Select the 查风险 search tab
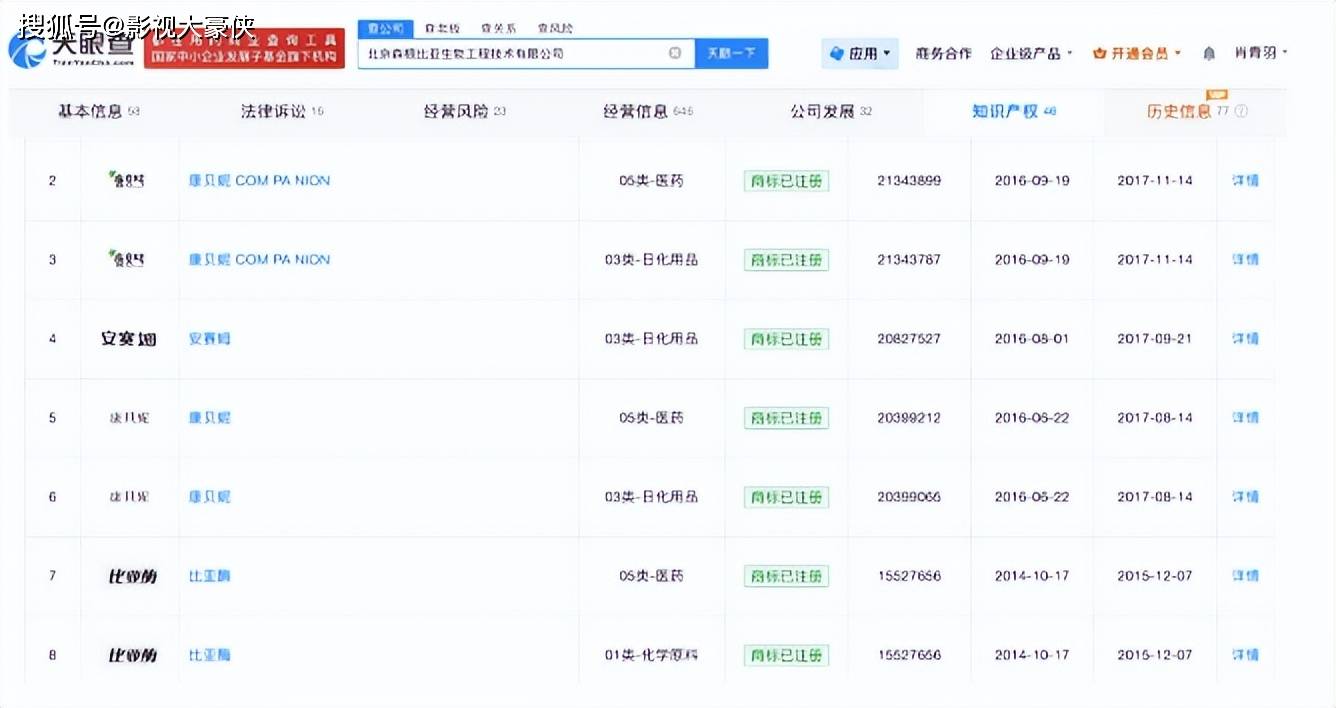The width and height of the screenshot is (1336, 708). point(555,28)
